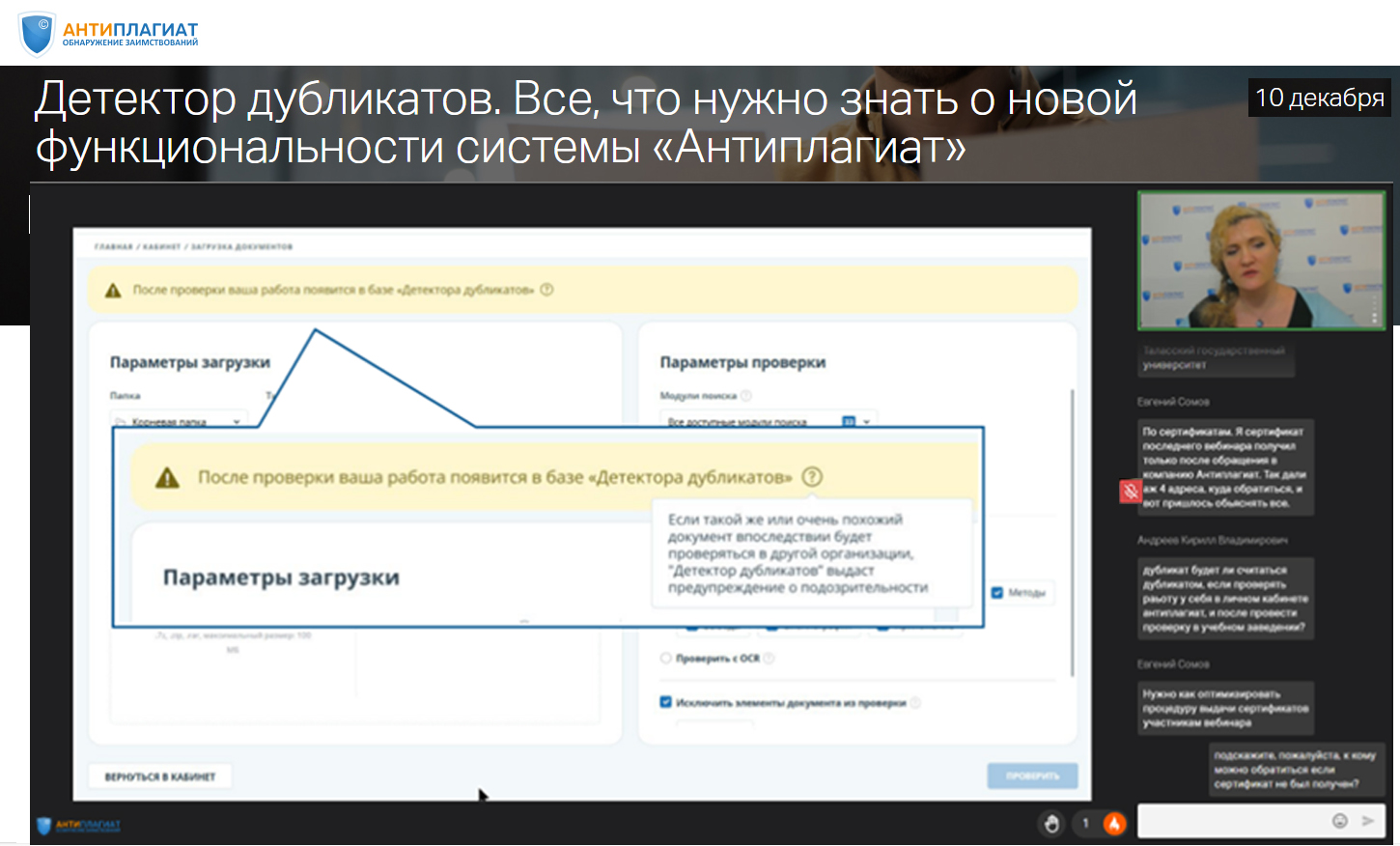Click help icon next to Проверить с OCR

coord(769,659)
